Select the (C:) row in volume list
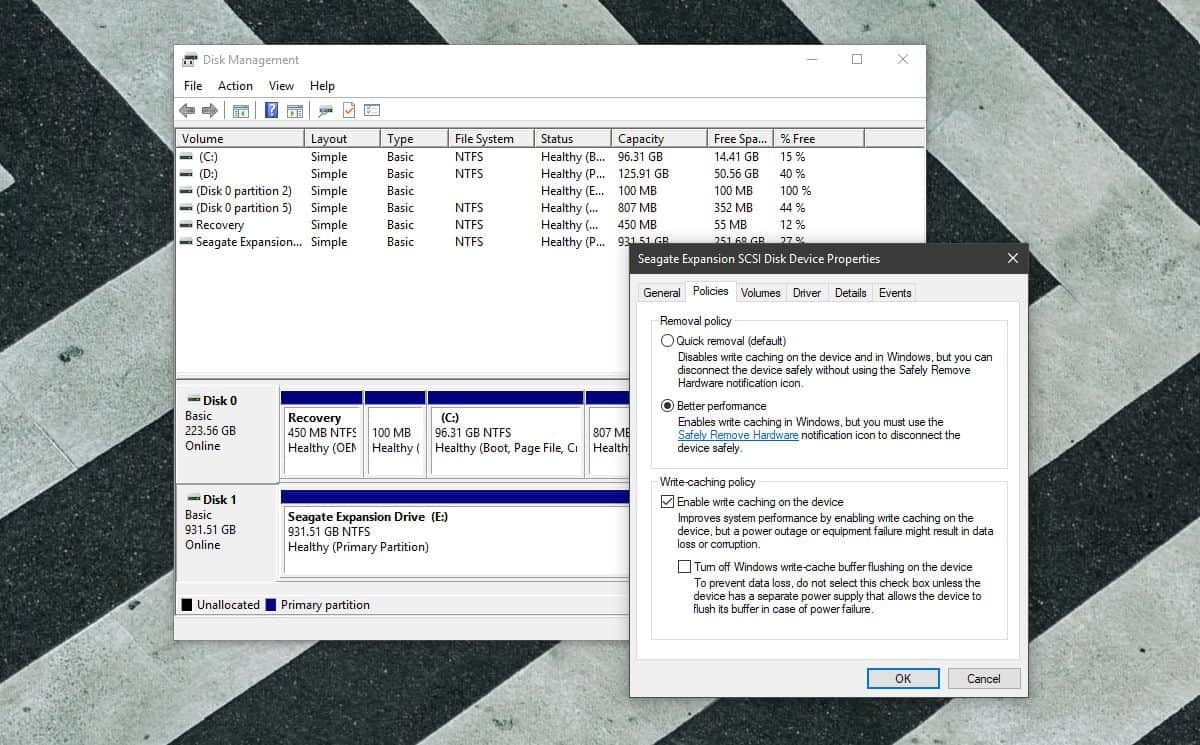 click(550, 157)
